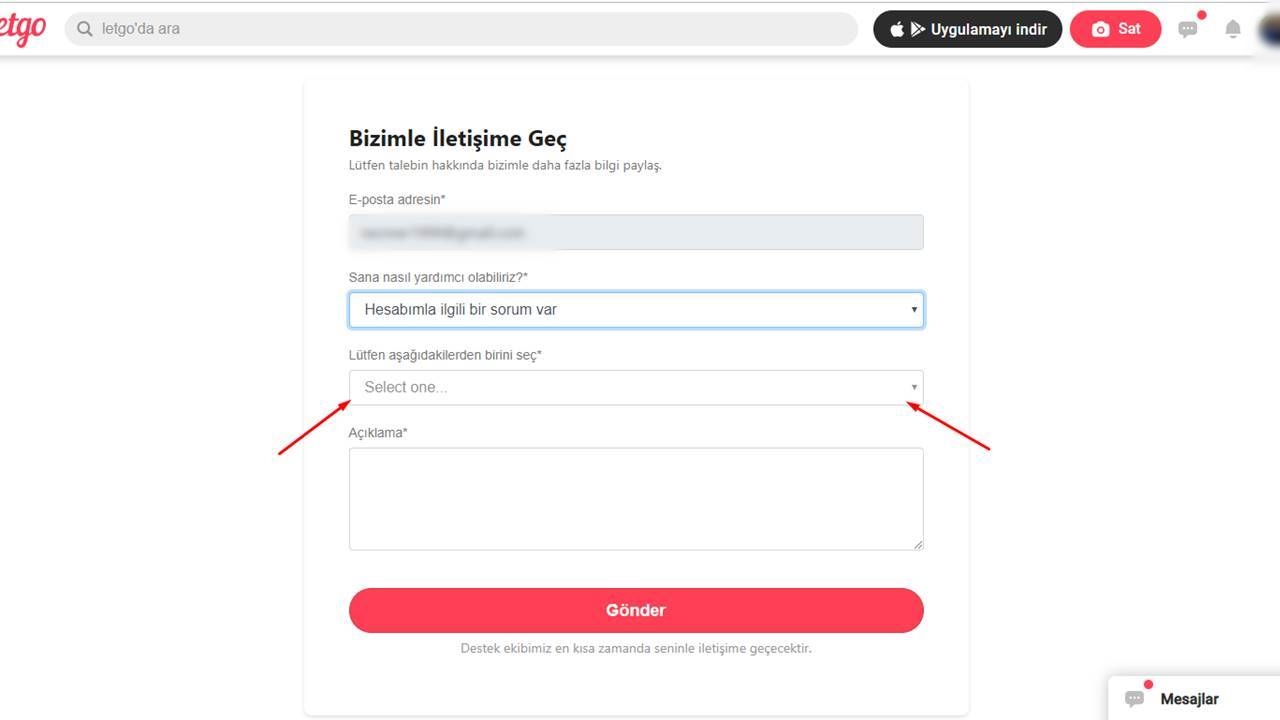Click into the Açıklama text area

pos(636,499)
